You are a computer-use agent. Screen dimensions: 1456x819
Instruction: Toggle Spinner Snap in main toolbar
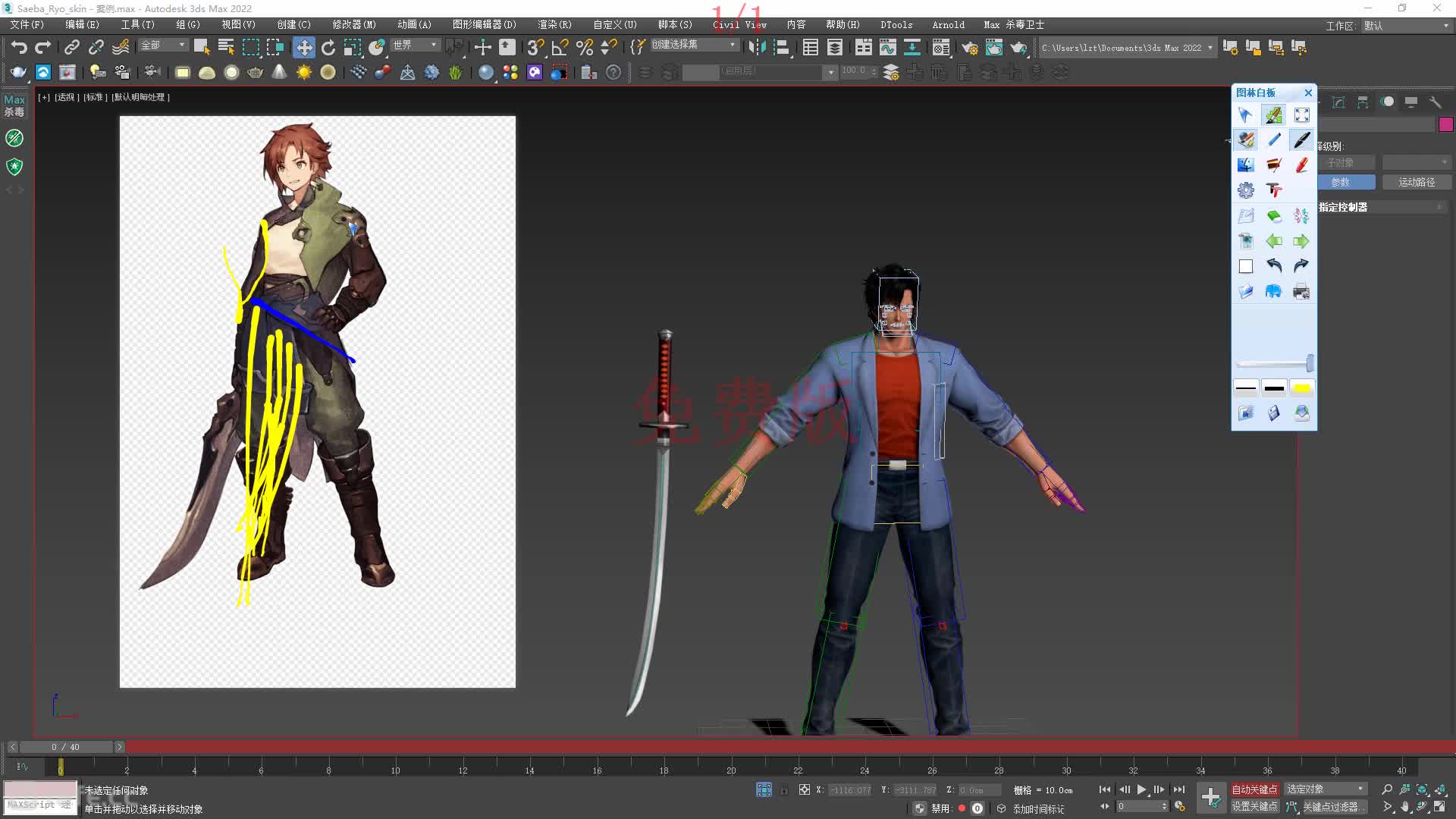pyautogui.click(x=609, y=48)
